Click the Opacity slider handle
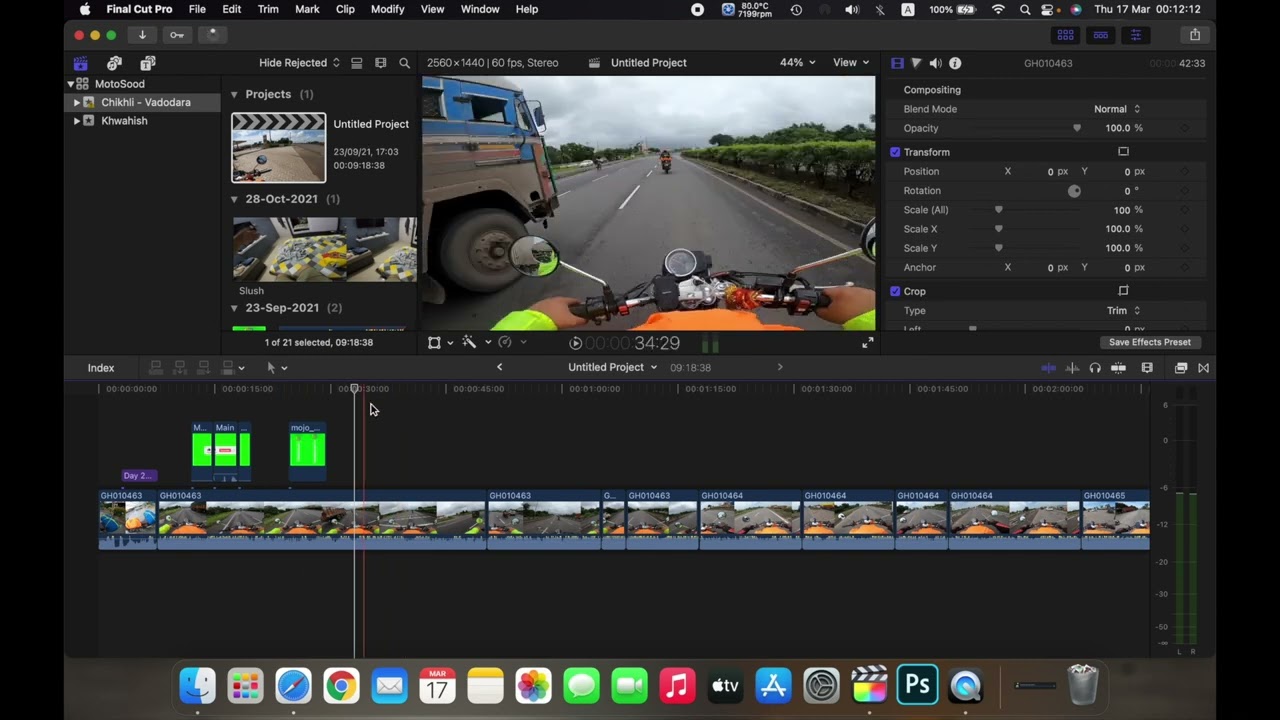 [x=1077, y=128]
